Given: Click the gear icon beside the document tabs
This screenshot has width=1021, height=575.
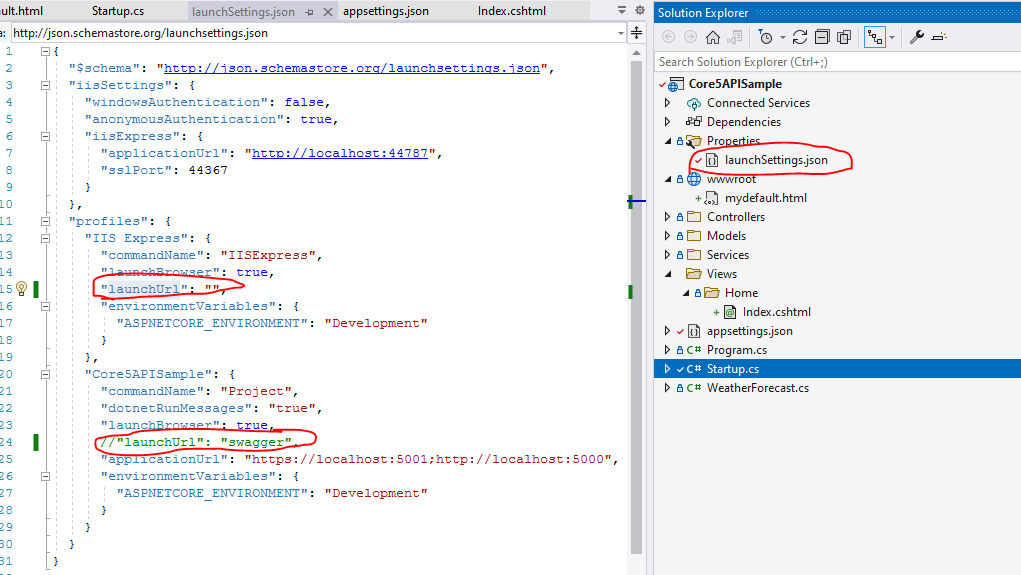Looking at the screenshot, I should [640, 10].
